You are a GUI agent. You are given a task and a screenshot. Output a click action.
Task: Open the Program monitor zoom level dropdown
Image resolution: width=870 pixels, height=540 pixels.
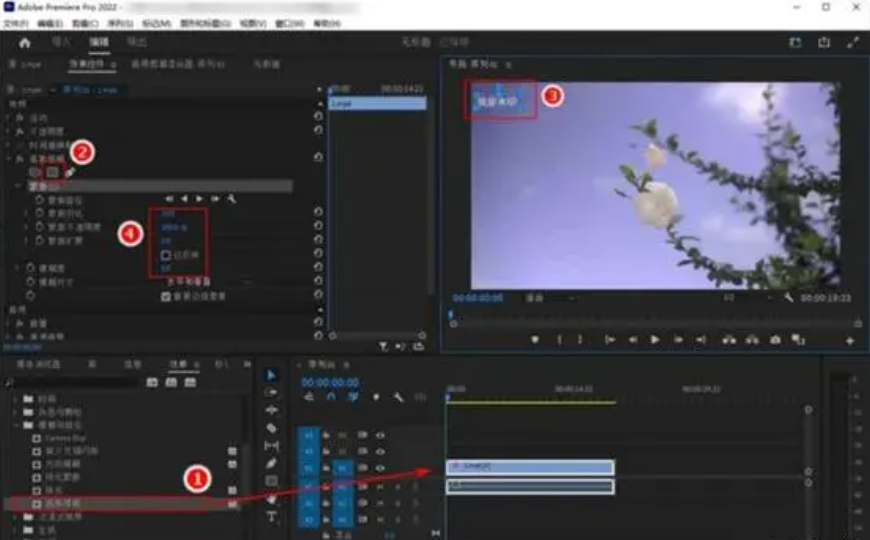[x=549, y=299]
